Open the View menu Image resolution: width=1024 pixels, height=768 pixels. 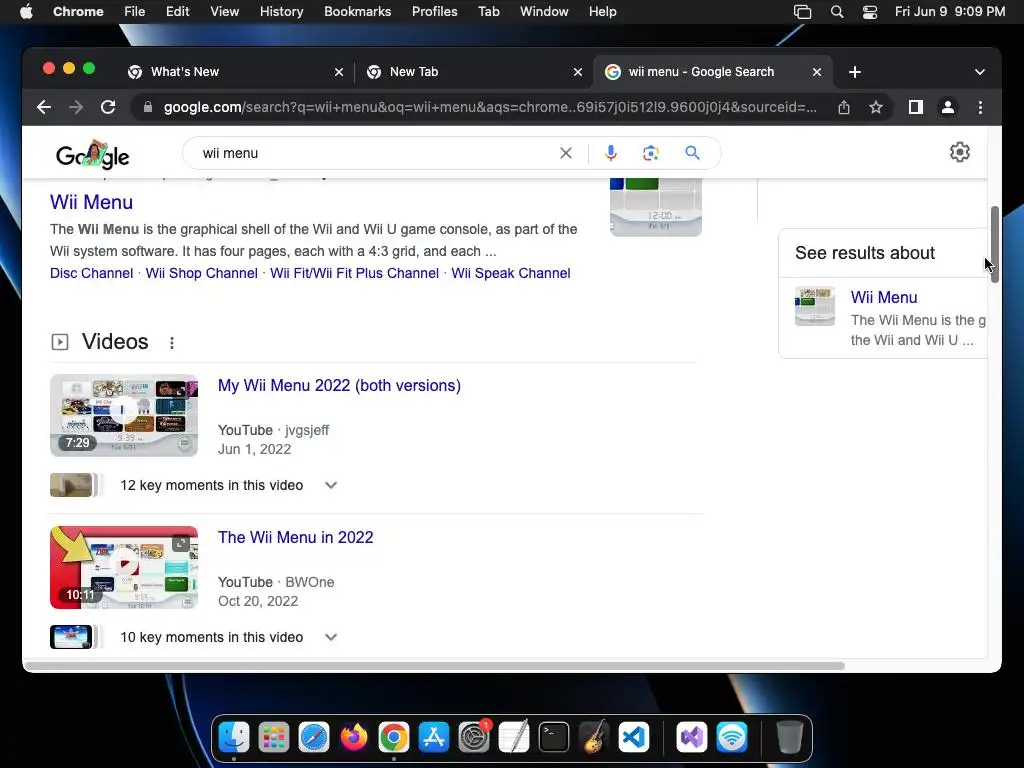coord(224,12)
